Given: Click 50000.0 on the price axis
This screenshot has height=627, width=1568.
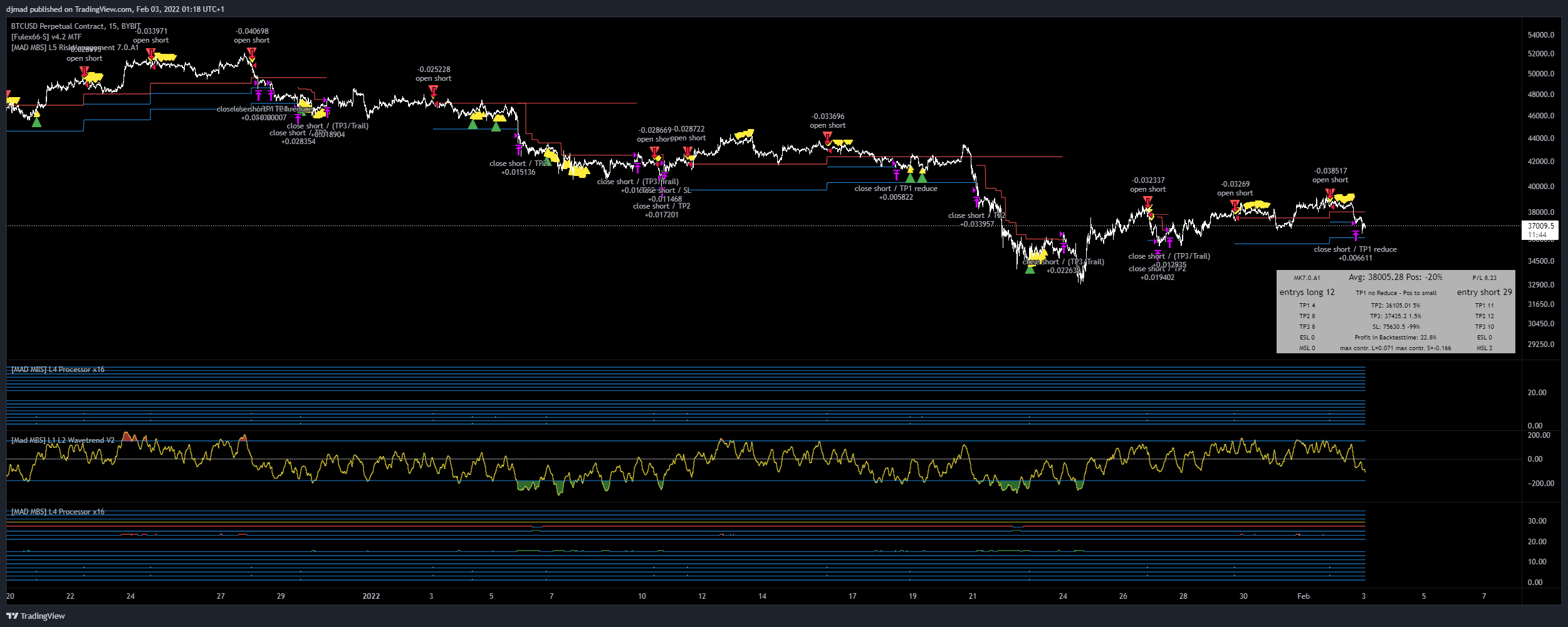Looking at the screenshot, I should coord(1541,74).
